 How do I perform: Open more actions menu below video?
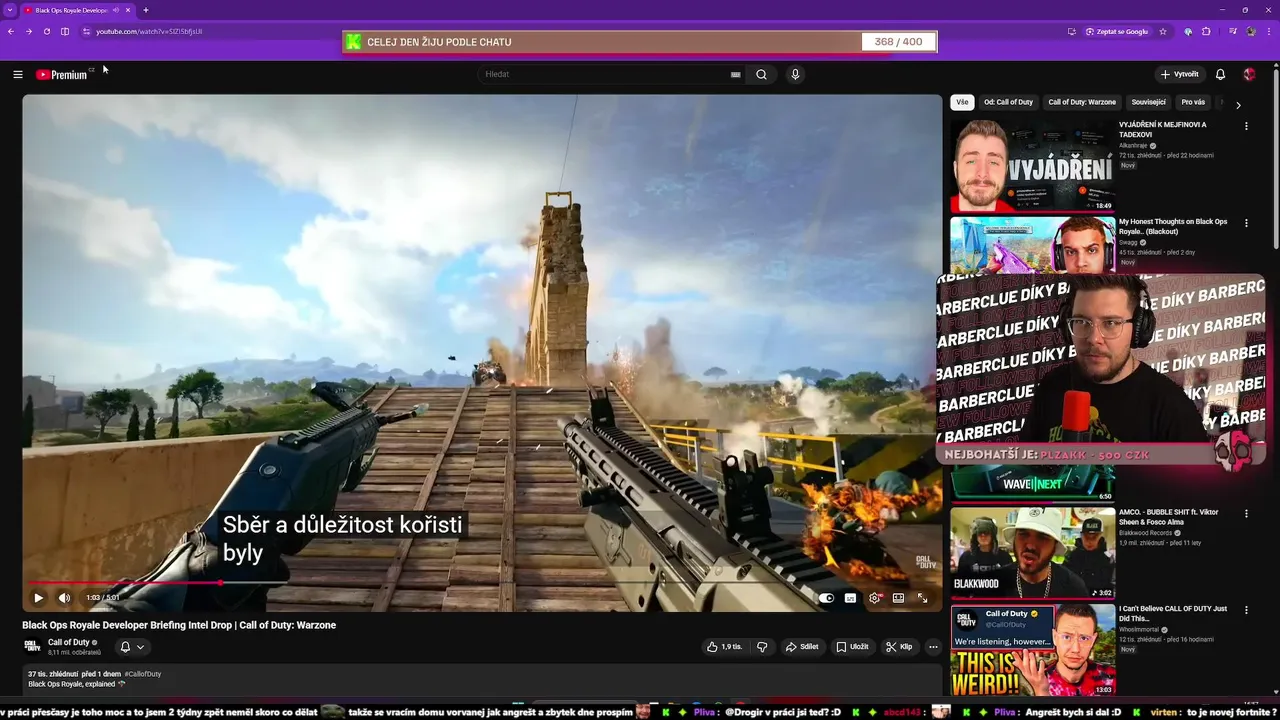[933, 647]
